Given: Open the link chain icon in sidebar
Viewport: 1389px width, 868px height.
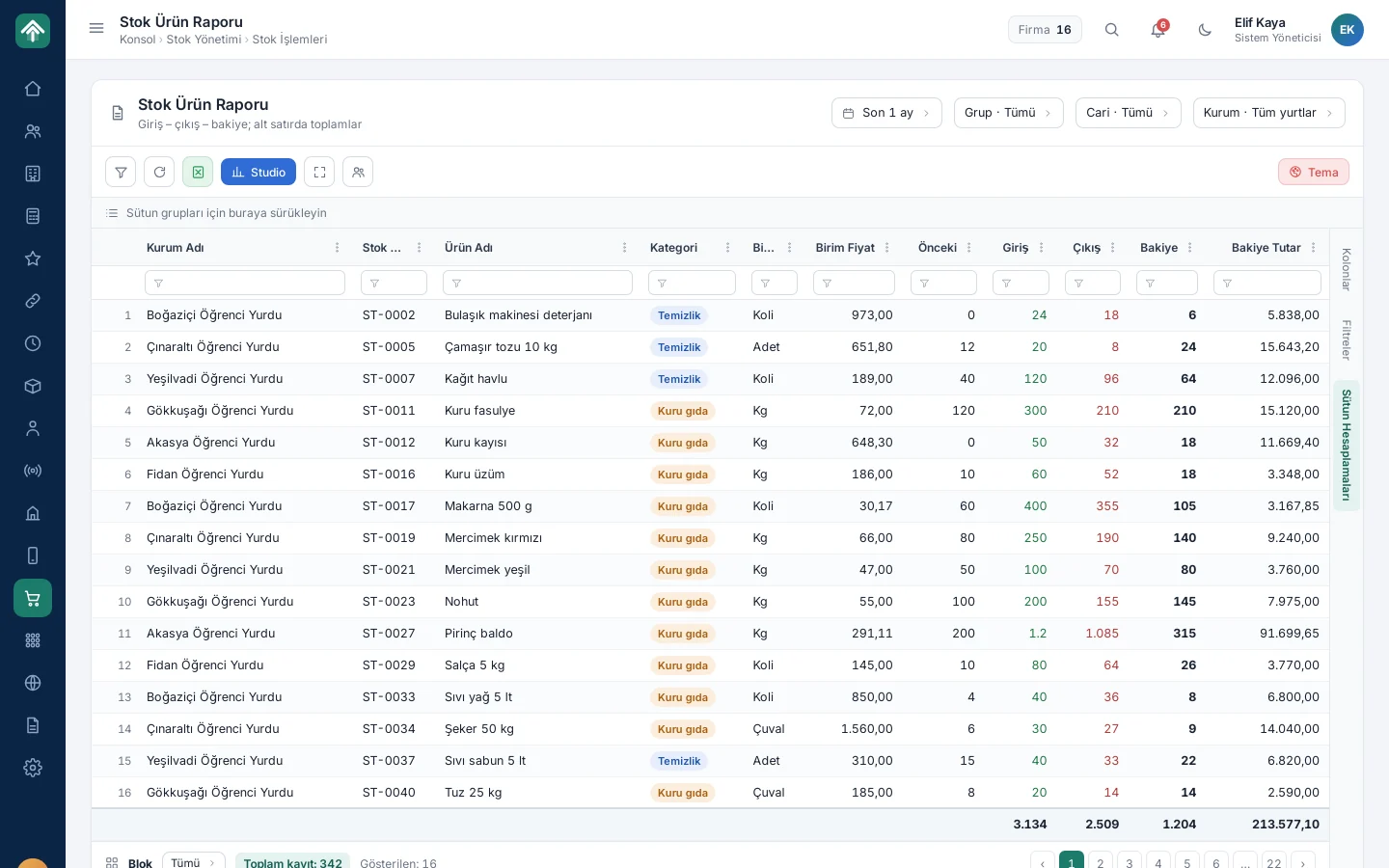Looking at the screenshot, I should coord(33,301).
